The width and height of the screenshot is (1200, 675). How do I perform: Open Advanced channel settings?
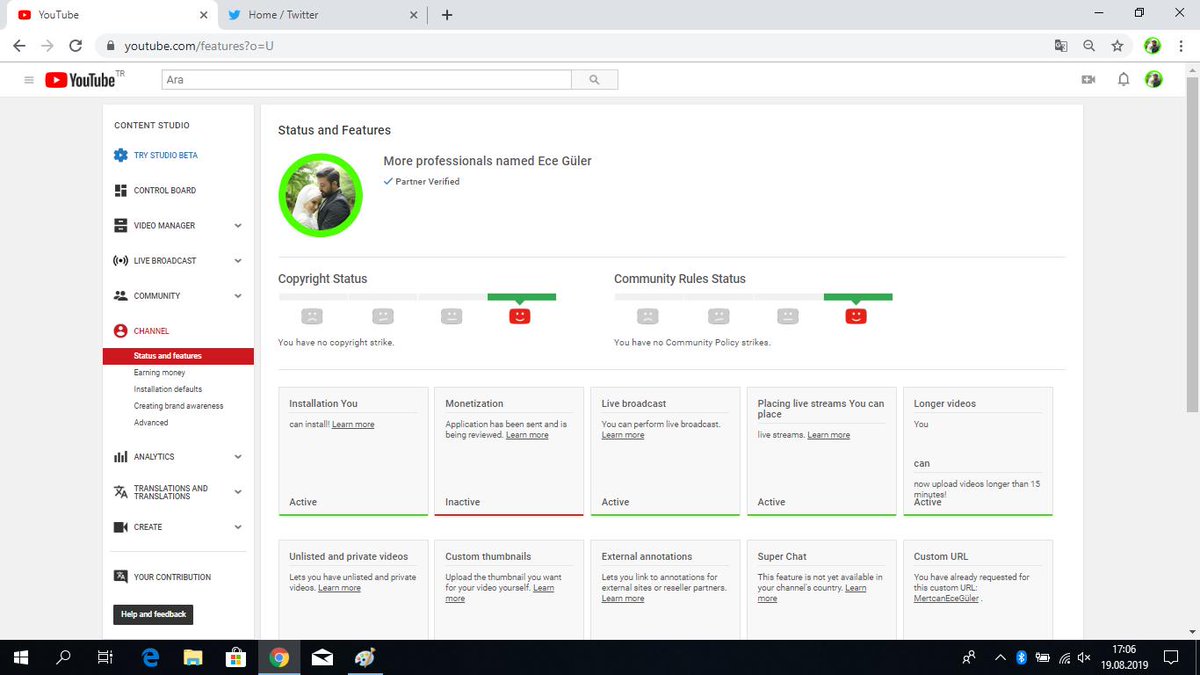[x=151, y=423]
